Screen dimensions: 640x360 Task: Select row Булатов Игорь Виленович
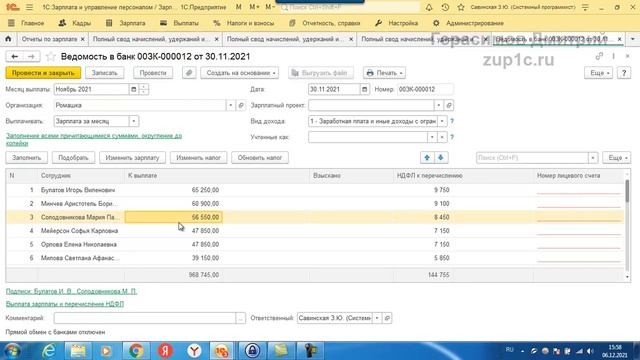[315, 190]
